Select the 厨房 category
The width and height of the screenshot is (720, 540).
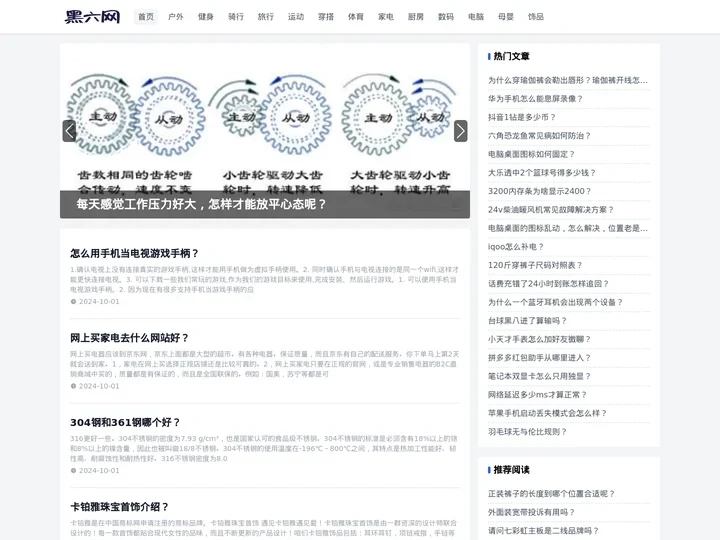point(416,17)
